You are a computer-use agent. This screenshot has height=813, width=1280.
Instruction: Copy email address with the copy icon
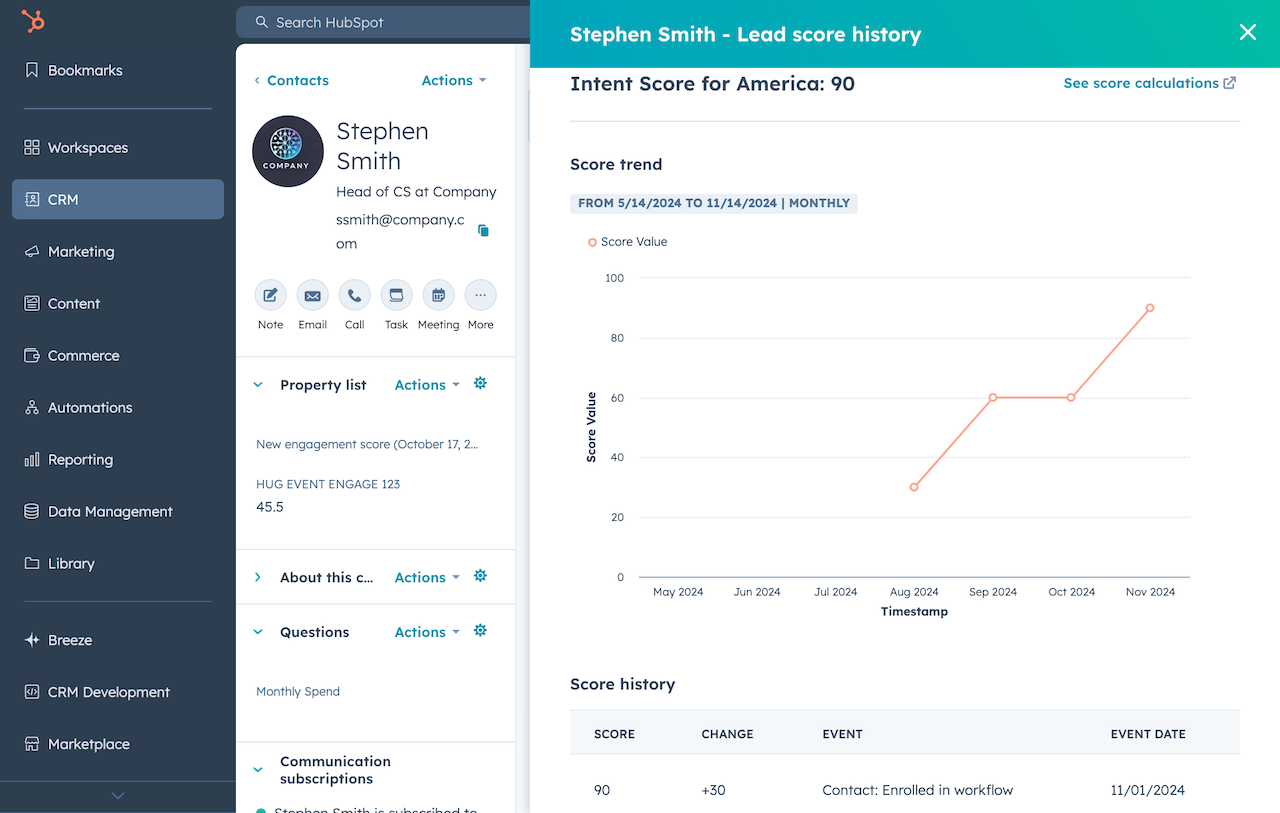click(484, 231)
